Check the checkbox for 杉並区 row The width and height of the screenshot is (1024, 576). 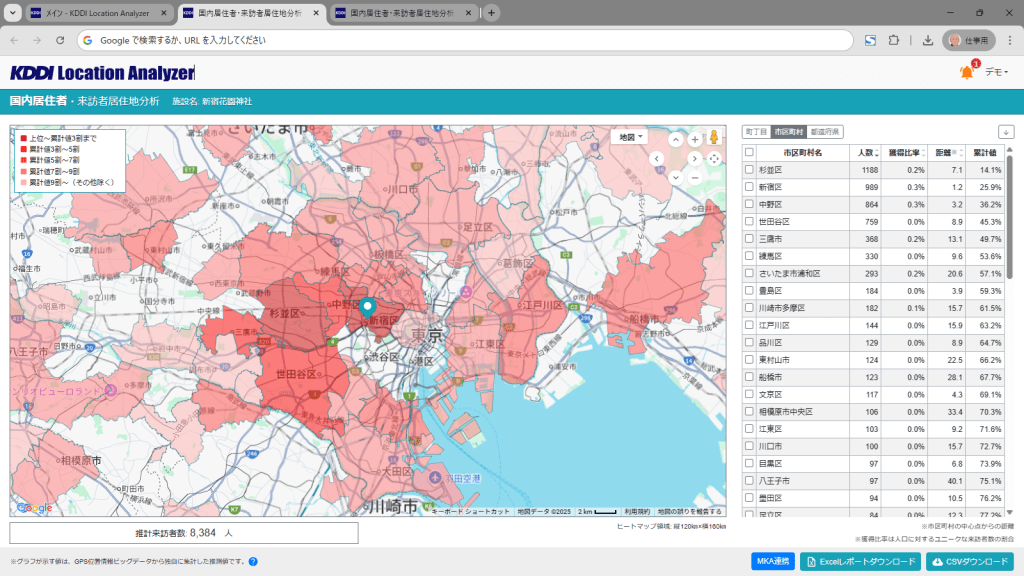[x=749, y=170]
